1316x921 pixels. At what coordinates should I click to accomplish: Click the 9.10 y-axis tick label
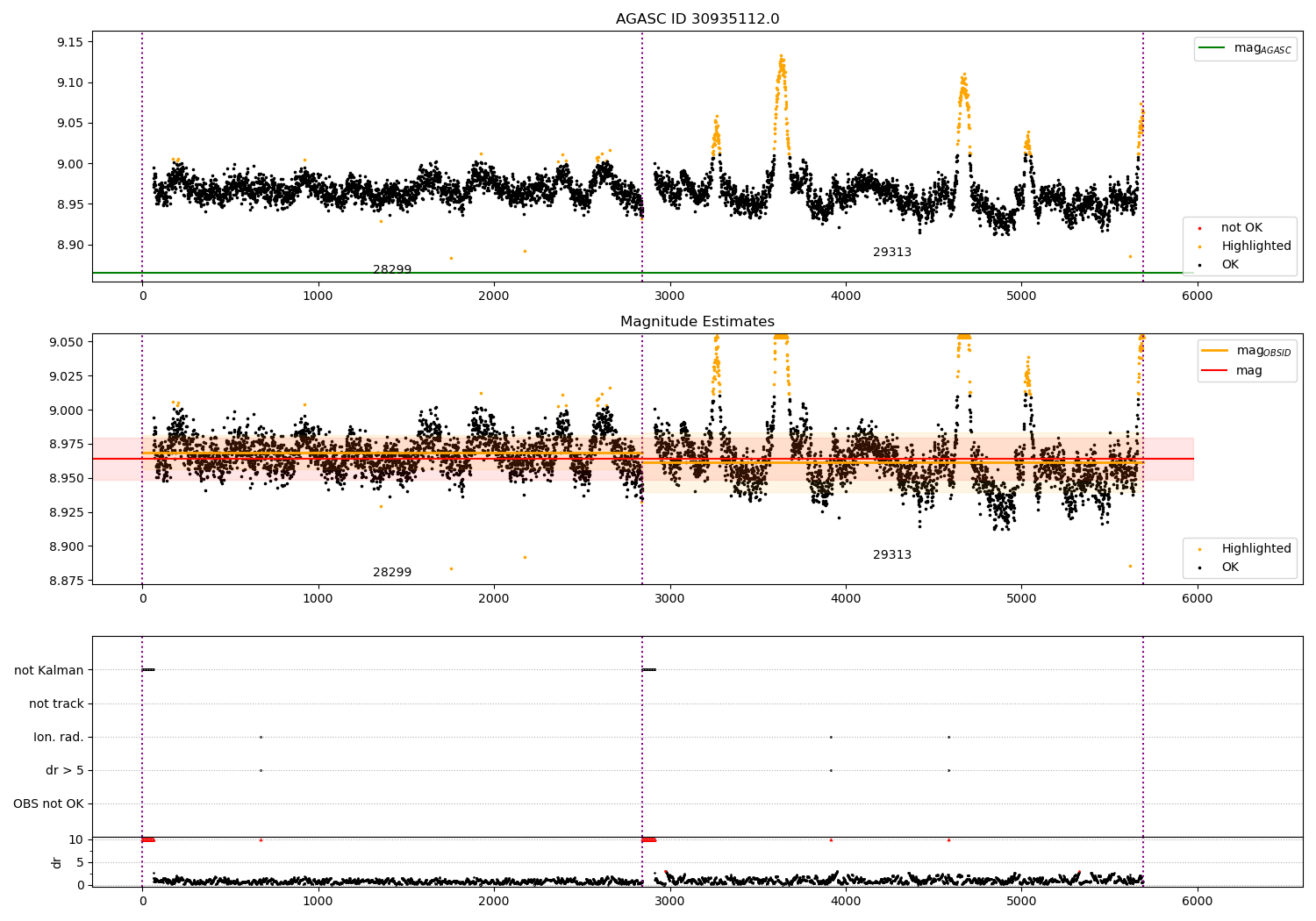69,83
